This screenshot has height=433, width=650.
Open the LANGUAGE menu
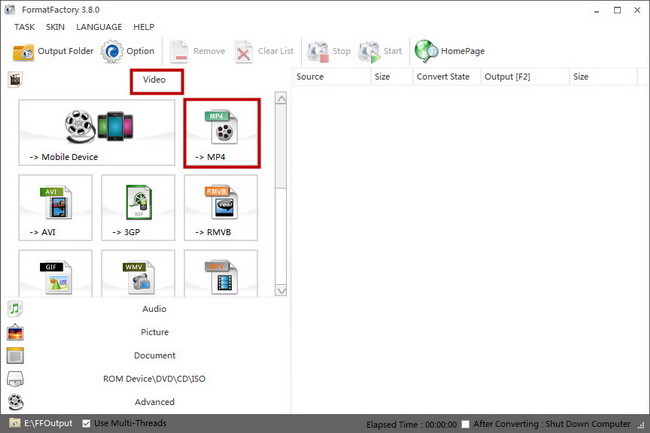click(x=99, y=26)
